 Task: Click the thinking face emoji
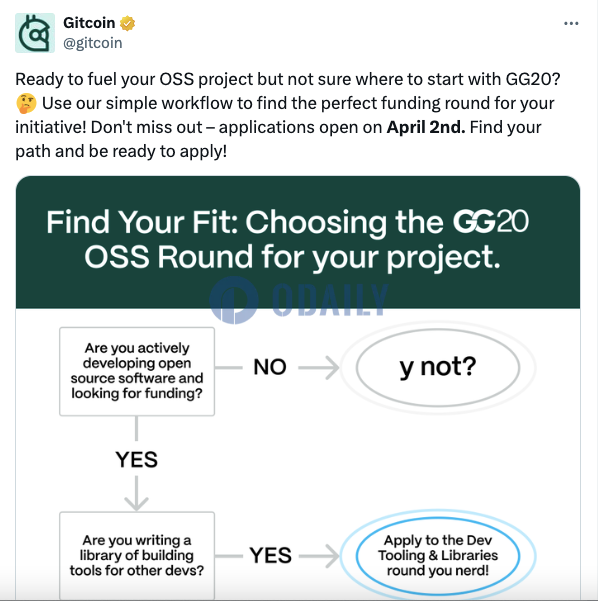(26, 103)
